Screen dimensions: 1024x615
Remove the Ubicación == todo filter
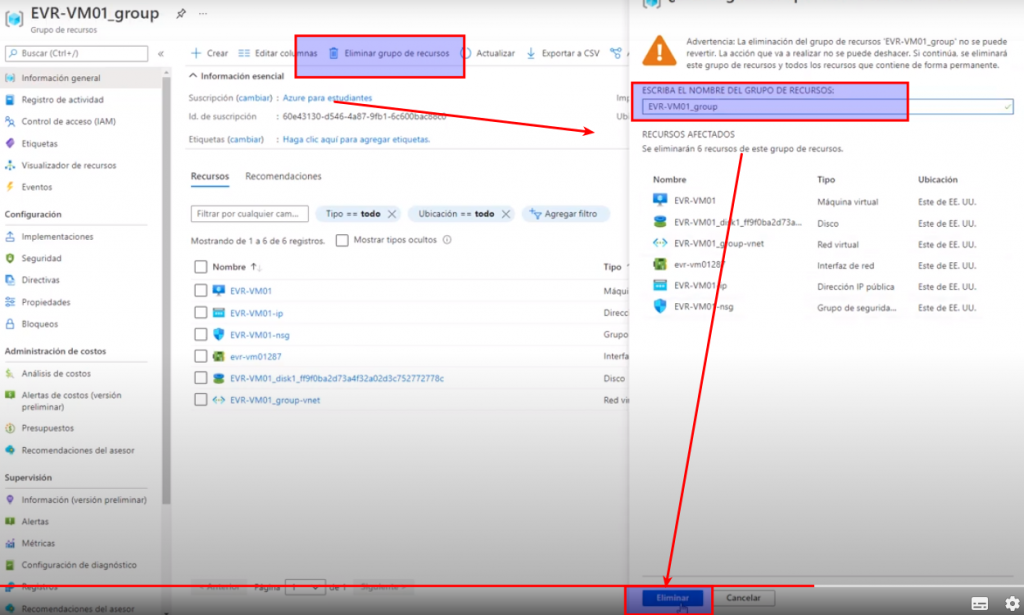tap(506, 214)
